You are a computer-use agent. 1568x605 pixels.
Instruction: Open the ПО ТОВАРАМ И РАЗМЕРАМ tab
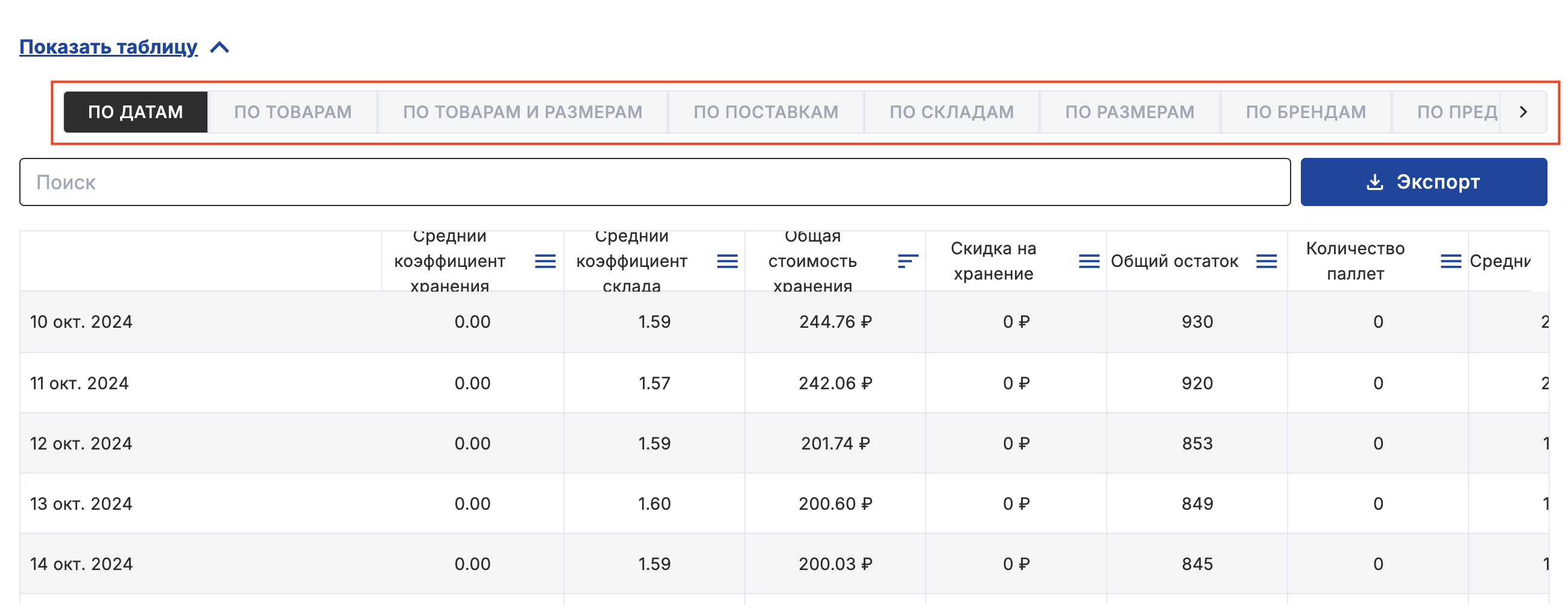click(522, 112)
